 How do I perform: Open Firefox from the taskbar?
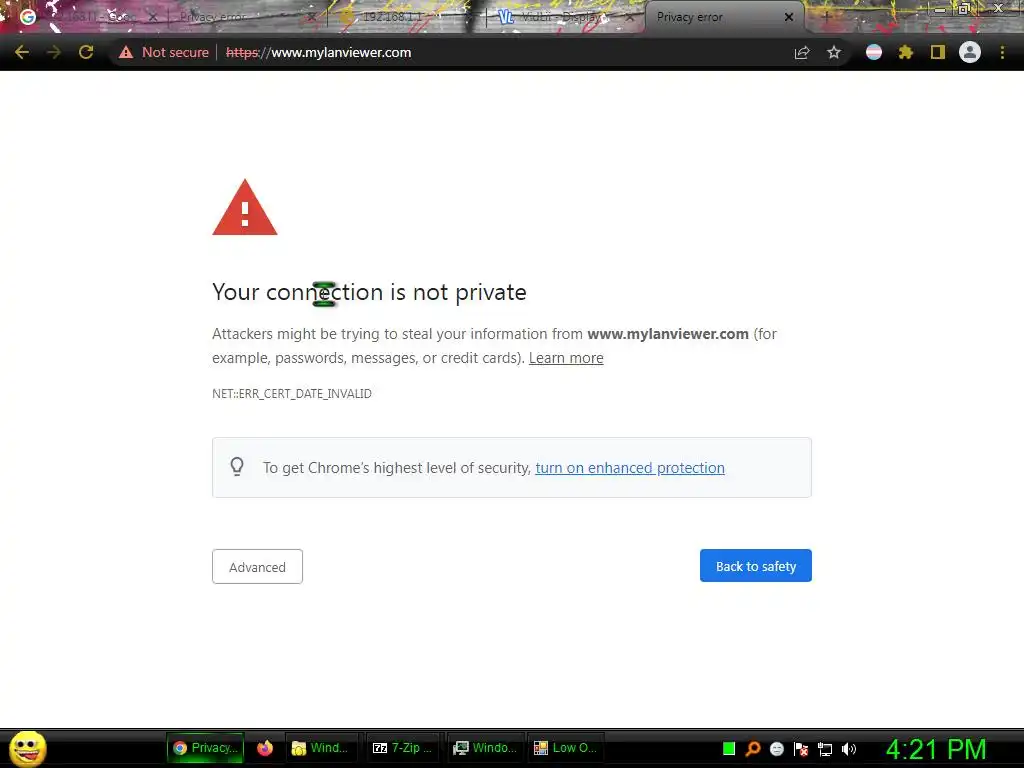264,748
